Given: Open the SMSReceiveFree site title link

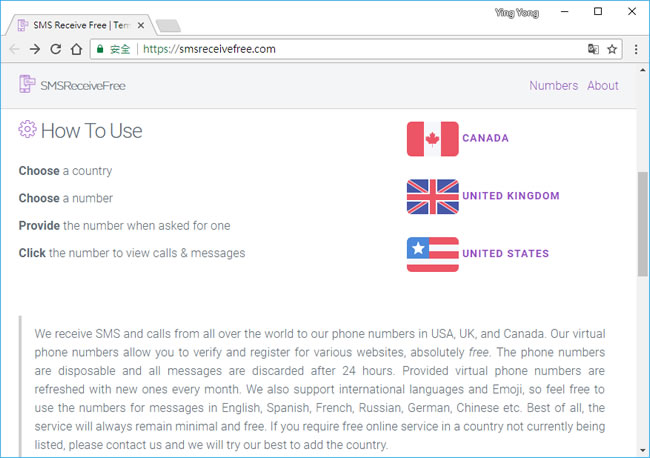Looking at the screenshot, I should pos(83,86).
